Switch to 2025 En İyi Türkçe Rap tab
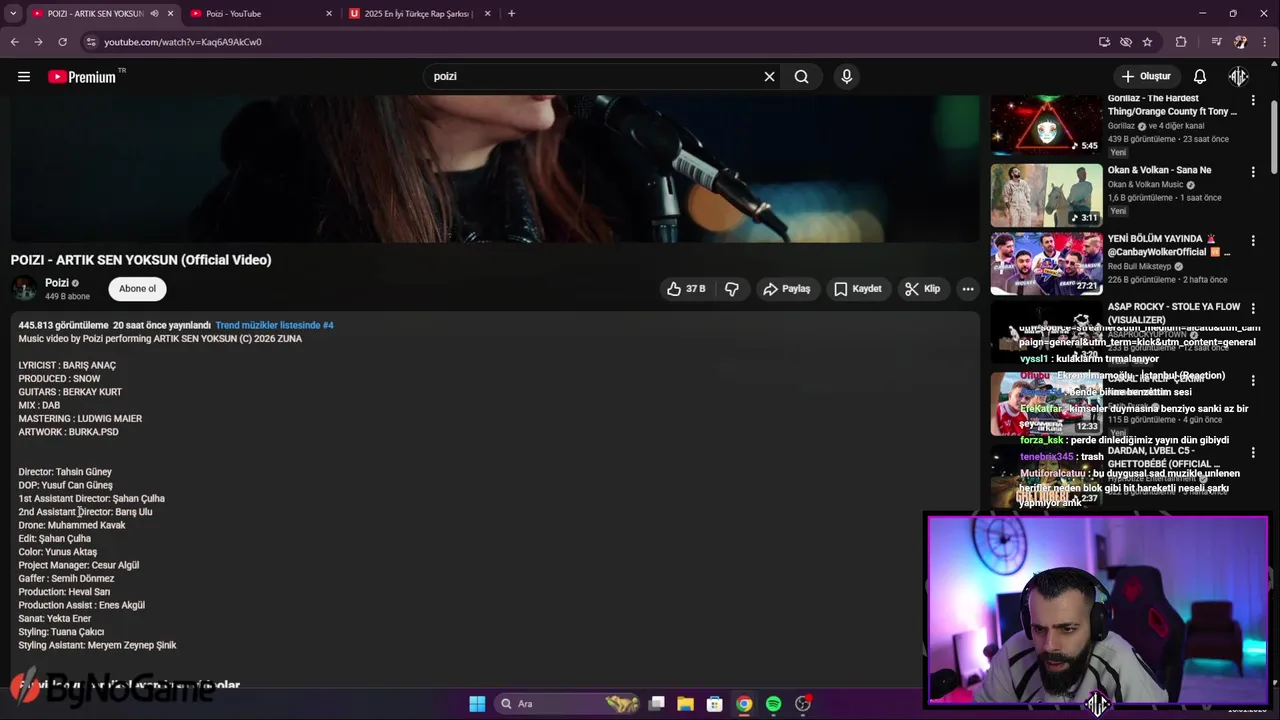 [417, 14]
